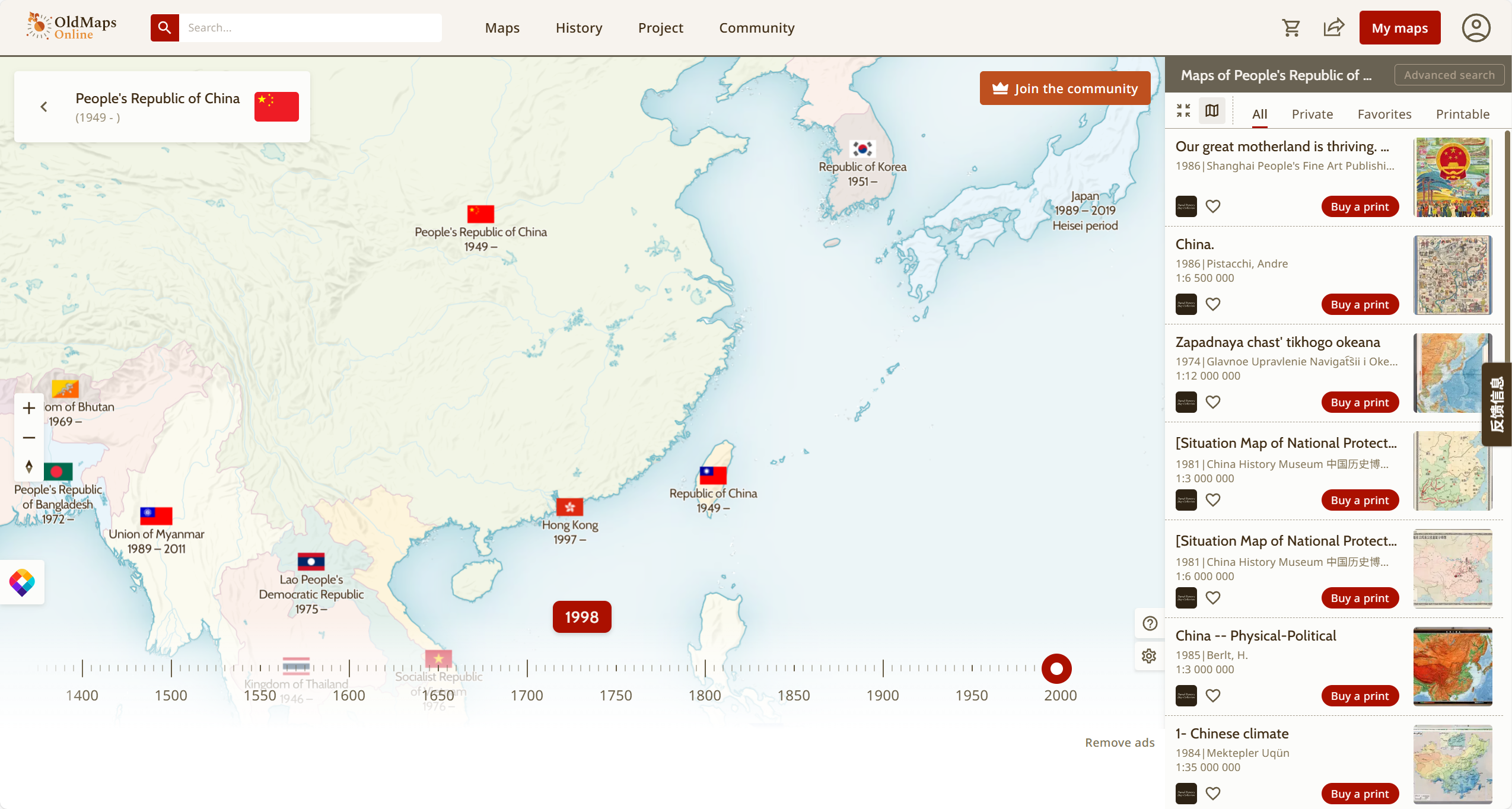1512x809 pixels.
Task: Click the share icon in the header
Action: (x=1333, y=27)
